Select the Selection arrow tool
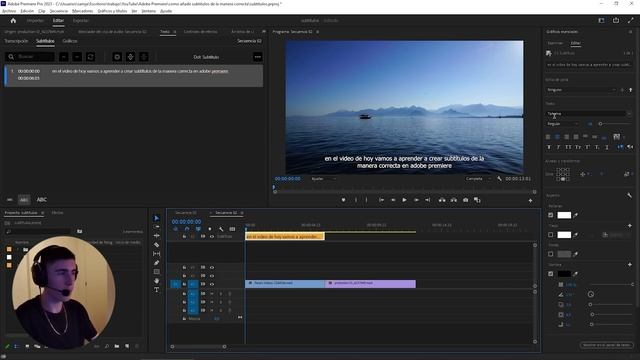The image size is (640, 360). [x=157, y=218]
